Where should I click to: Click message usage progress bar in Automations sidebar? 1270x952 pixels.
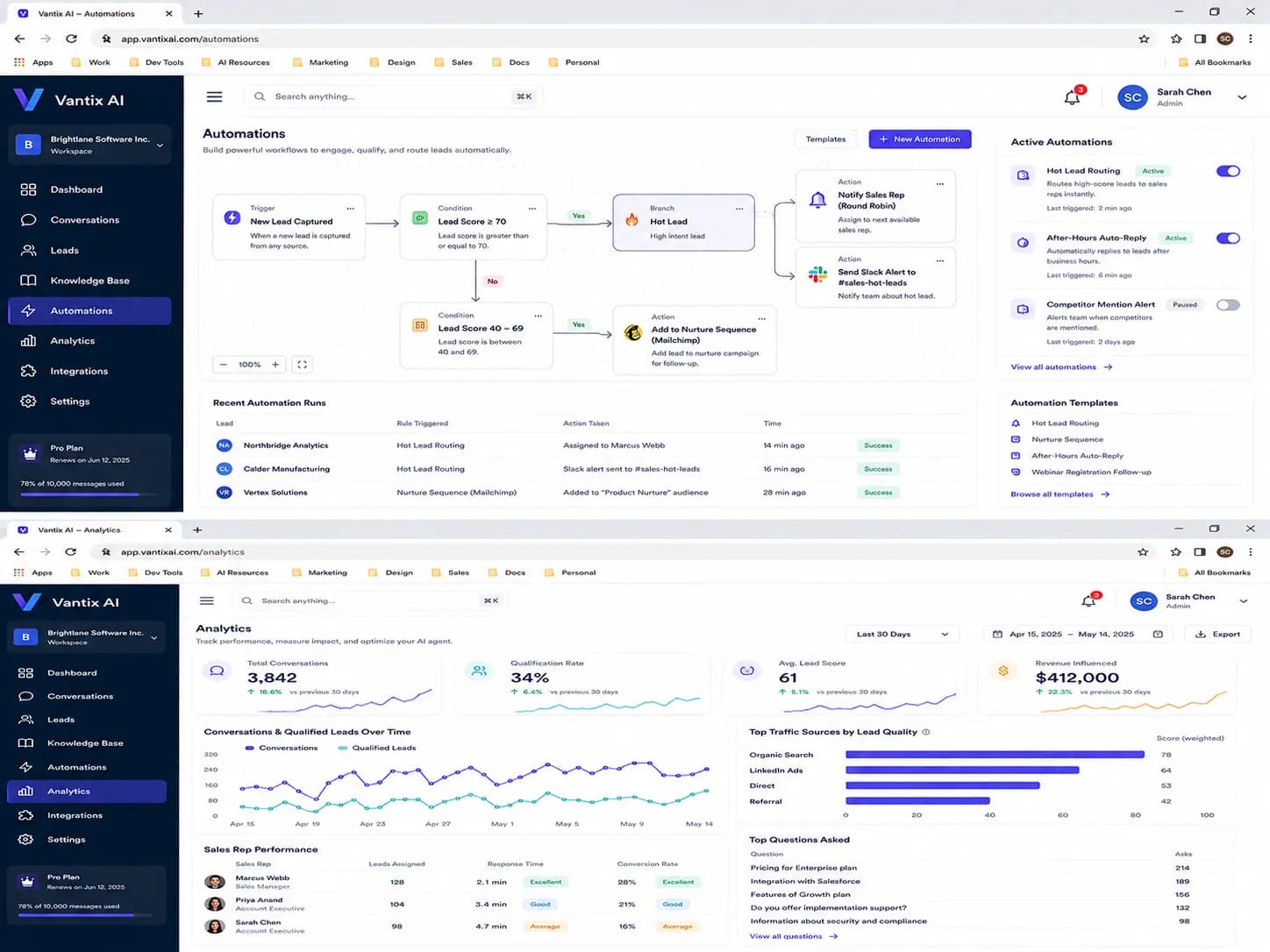(x=89, y=494)
